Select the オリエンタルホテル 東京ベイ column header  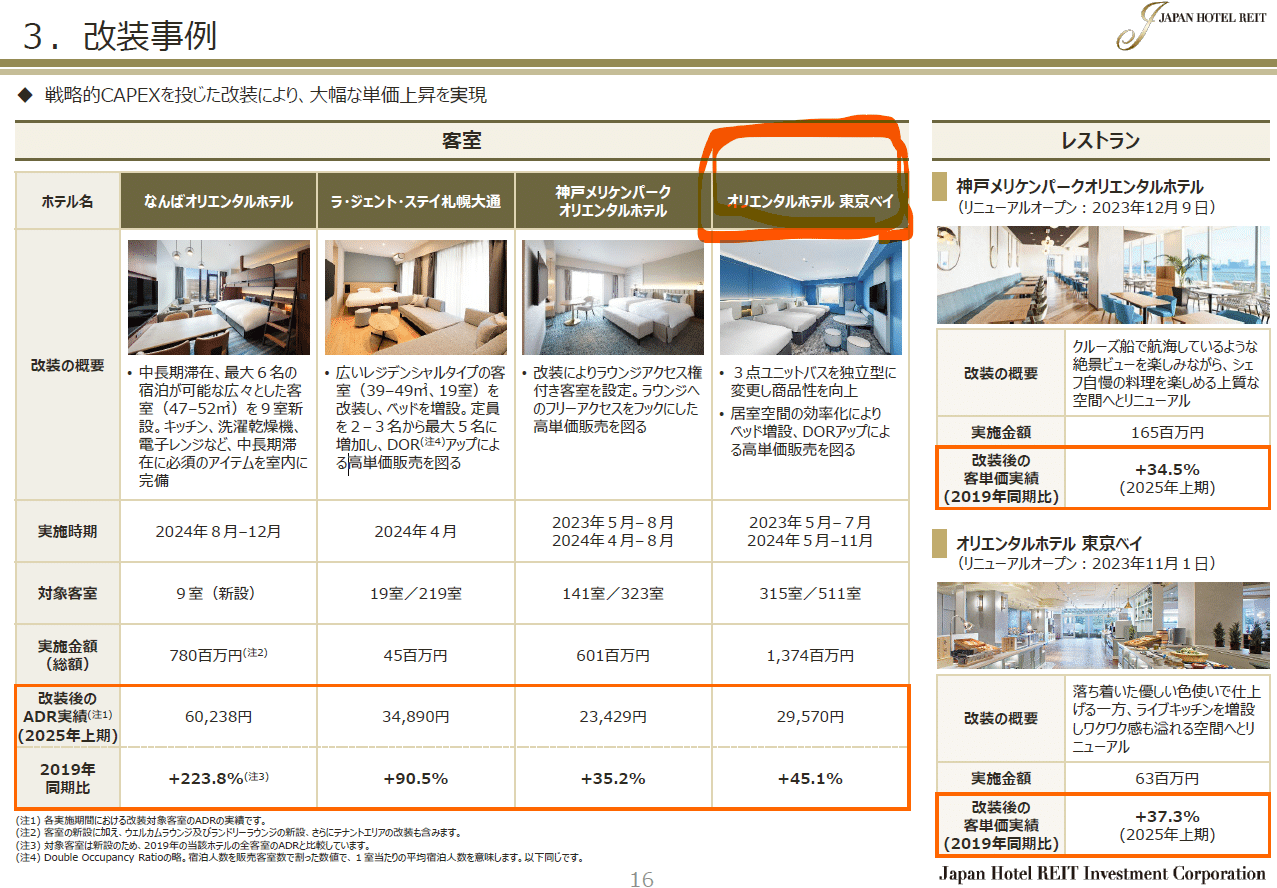pos(811,202)
